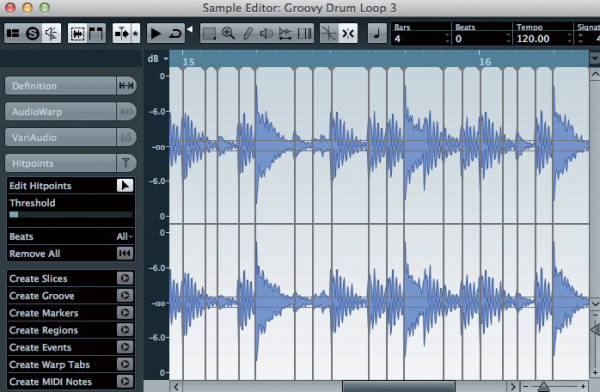Open the Beats All dropdown
Image resolution: width=600 pixels, height=392 pixels.
(125, 237)
